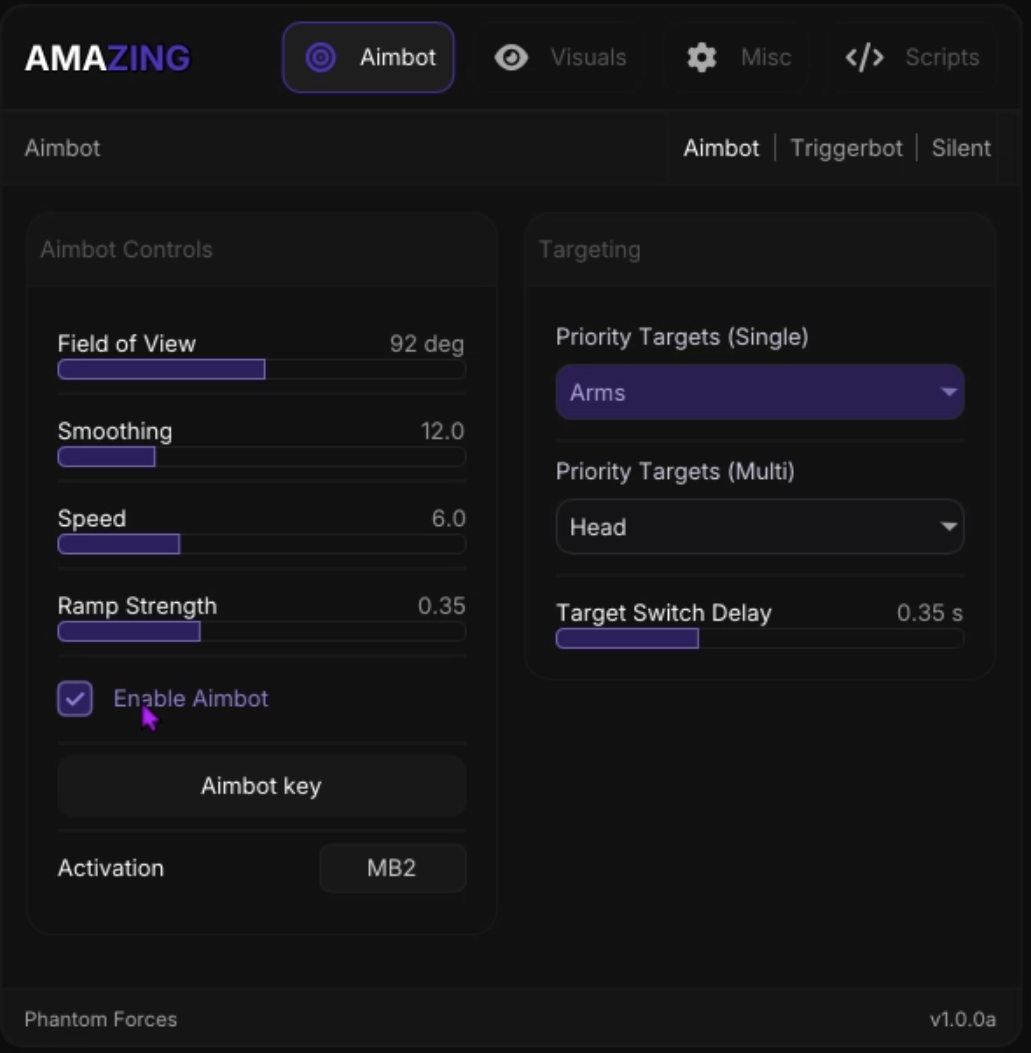Adjust the Field of View slider

pos(262,370)
